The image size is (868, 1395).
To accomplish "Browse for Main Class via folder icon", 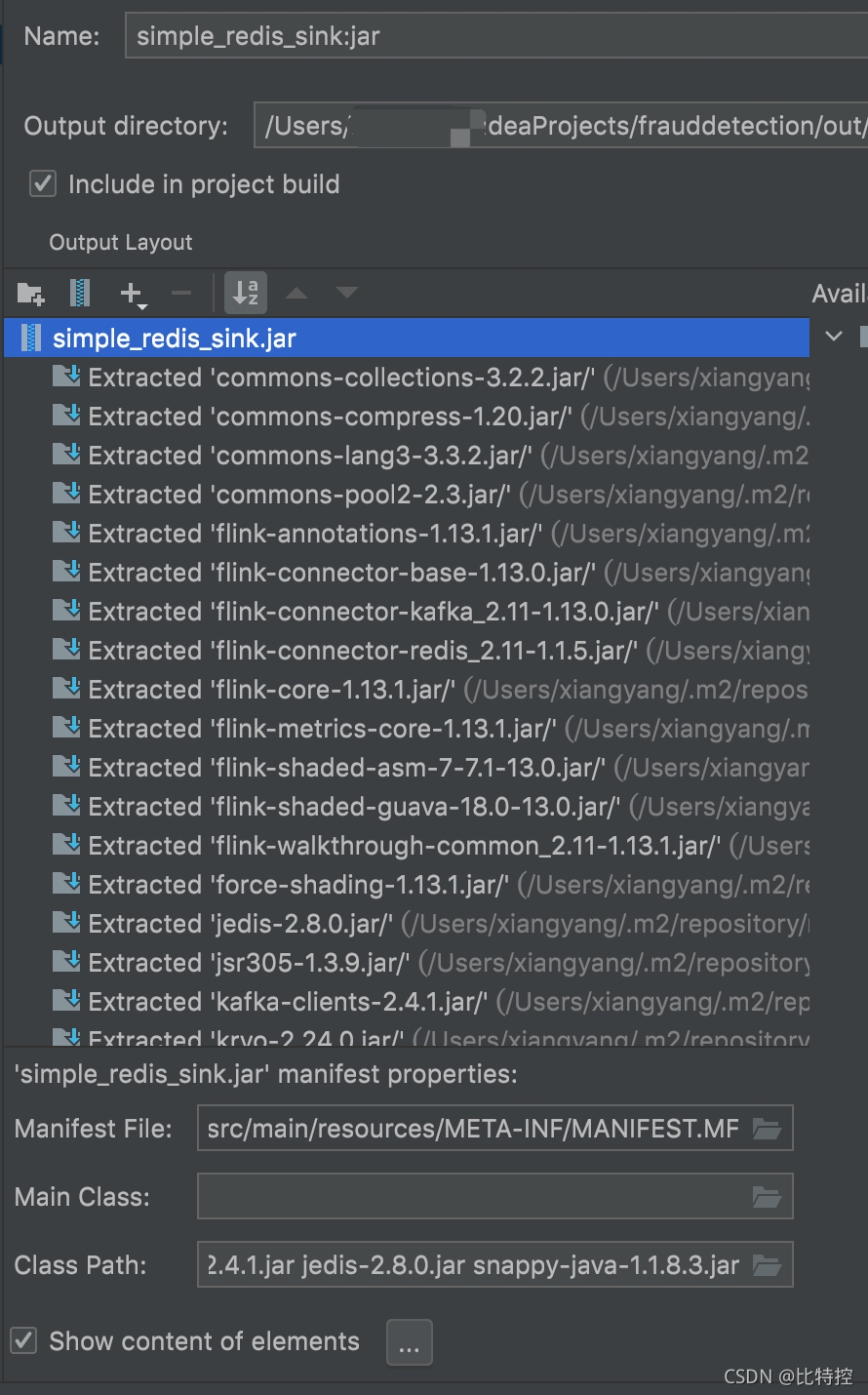I will click(767, 1197).
